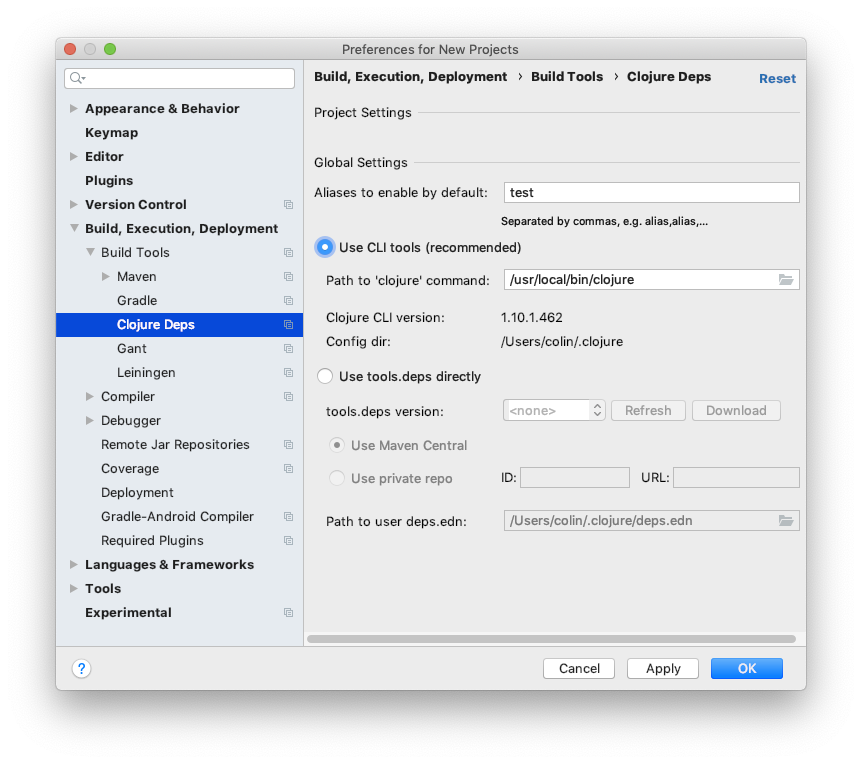The image size is (862, 764).
Task: Click the project-level icon beside Clojure Deps
Action: 288,324
